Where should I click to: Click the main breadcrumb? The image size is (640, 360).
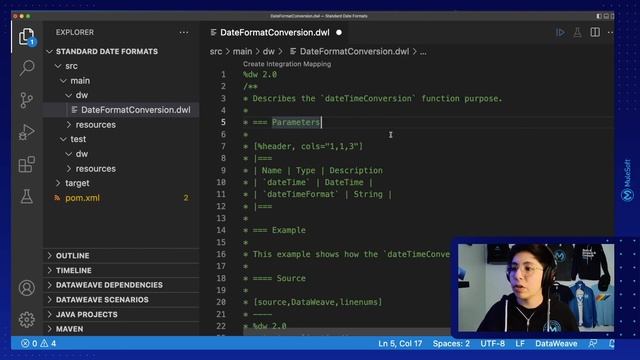[242, 51]
